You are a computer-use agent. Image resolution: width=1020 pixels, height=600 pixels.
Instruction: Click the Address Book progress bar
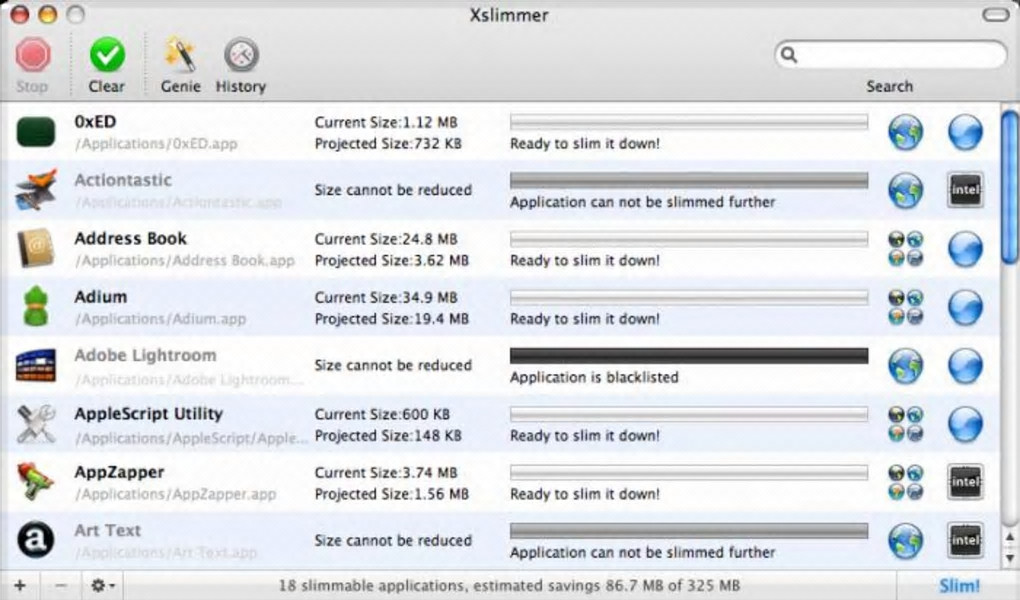coord(689,238)
